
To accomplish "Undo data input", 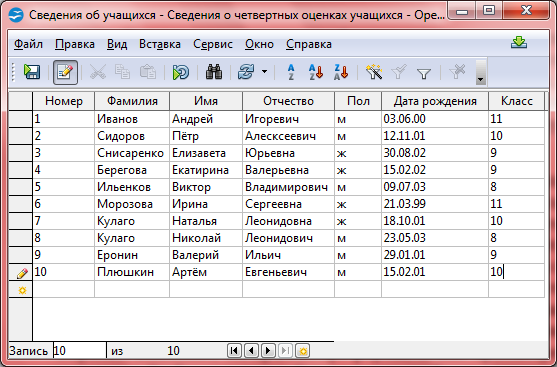I will click(181, 72).
